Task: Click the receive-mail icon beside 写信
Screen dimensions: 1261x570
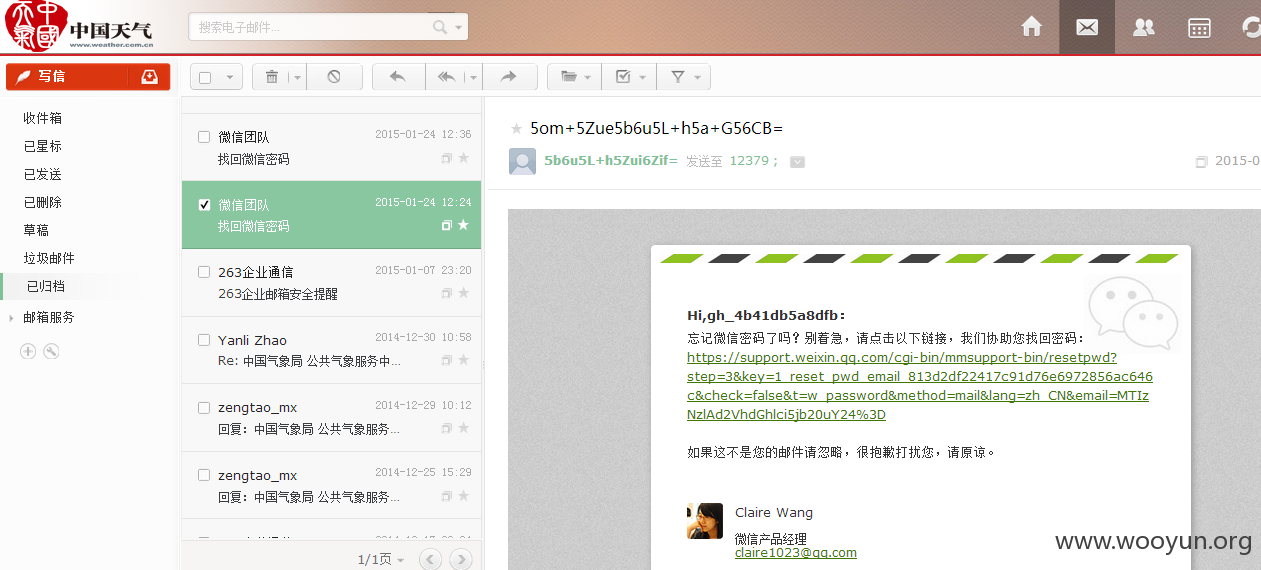Action: tap(149, 77)
